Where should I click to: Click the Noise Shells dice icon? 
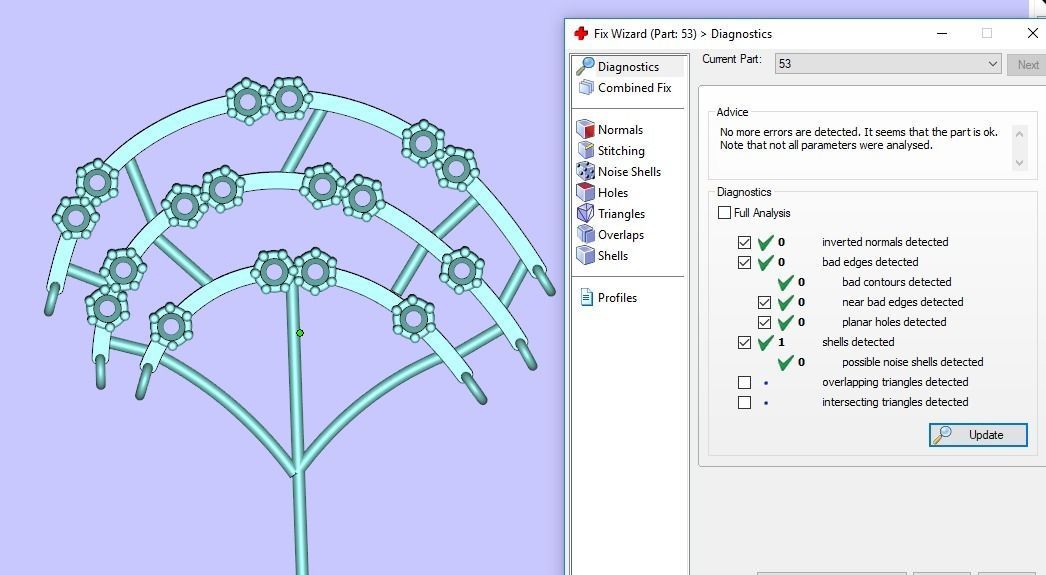tap(585, 171)
